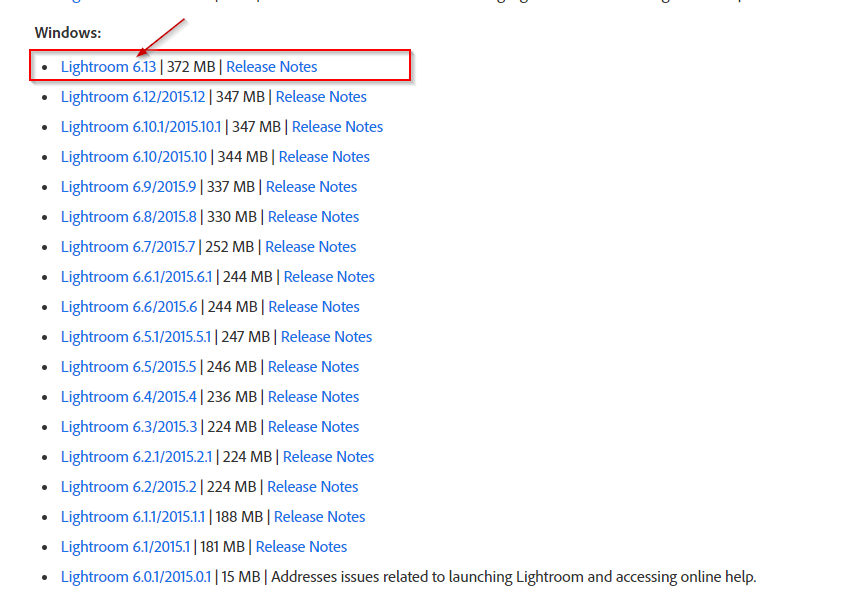Download Lightroom 6.12/2015.12
This screenshot has width=848, height=612.
[133, 97]
